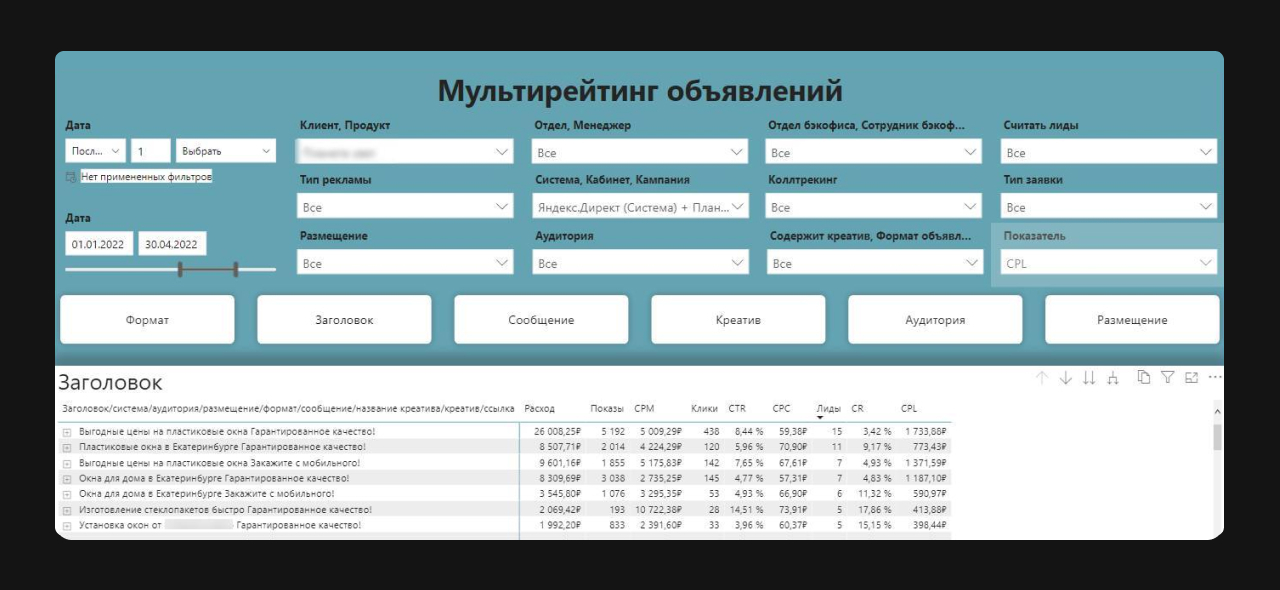Image resolution: width=1280 pixels, height=590 pixels.
Task: Go to next level double-arrow icon
Action: click(1089, 377)
